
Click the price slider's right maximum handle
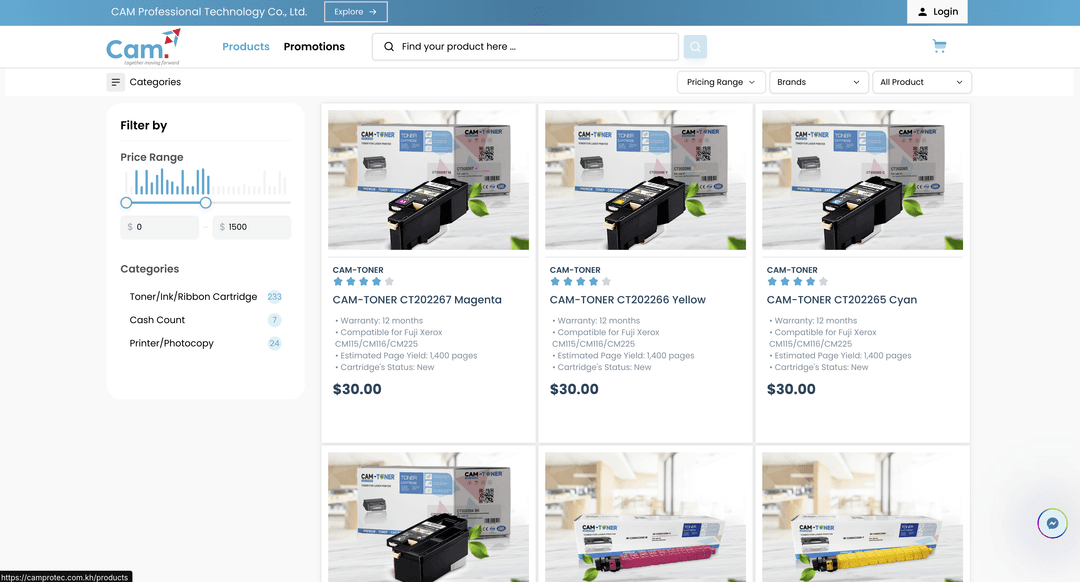pyautogui.click(x=205, y=202)
